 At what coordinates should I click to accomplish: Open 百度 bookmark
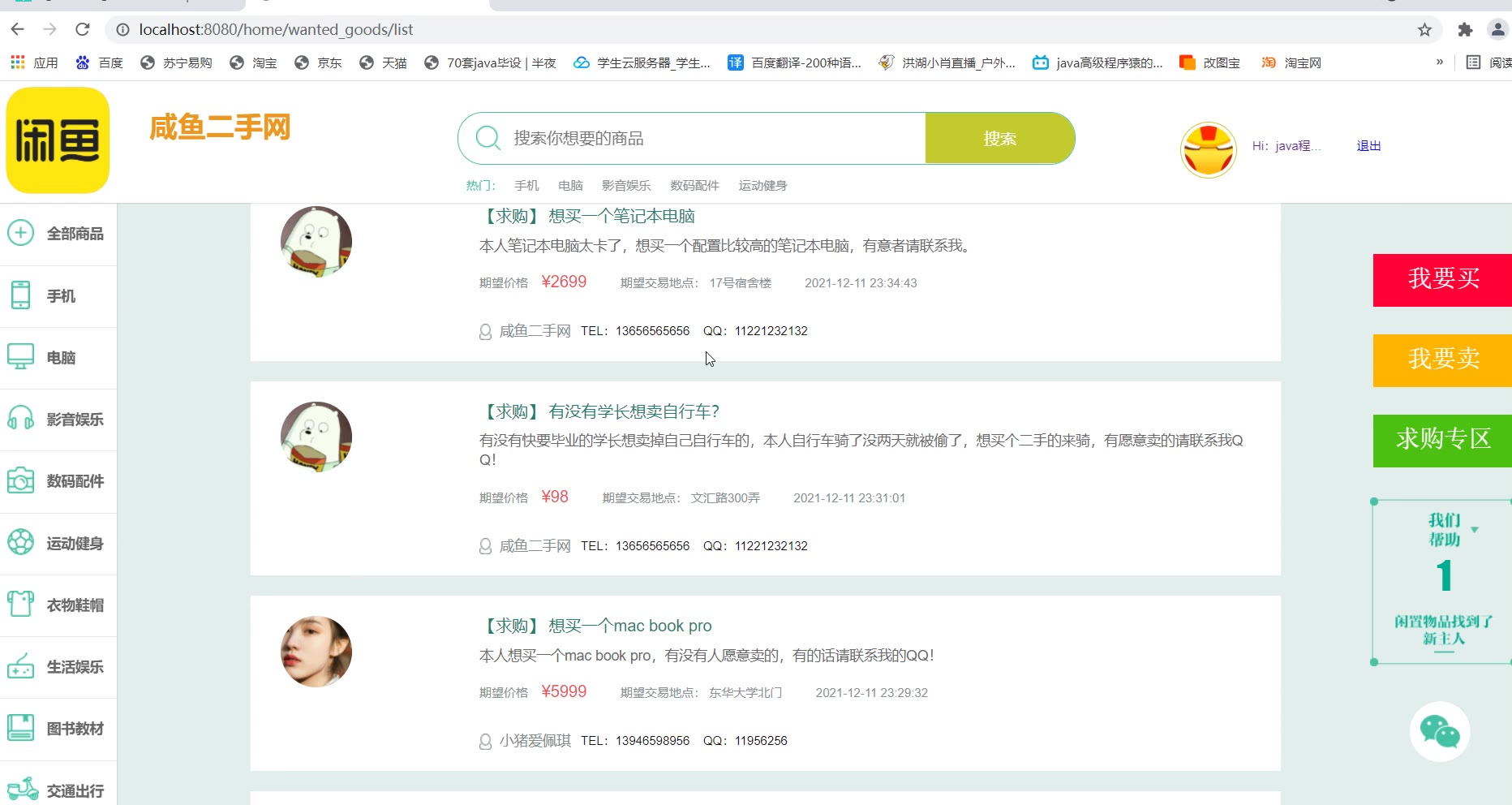tap(99, 62)
